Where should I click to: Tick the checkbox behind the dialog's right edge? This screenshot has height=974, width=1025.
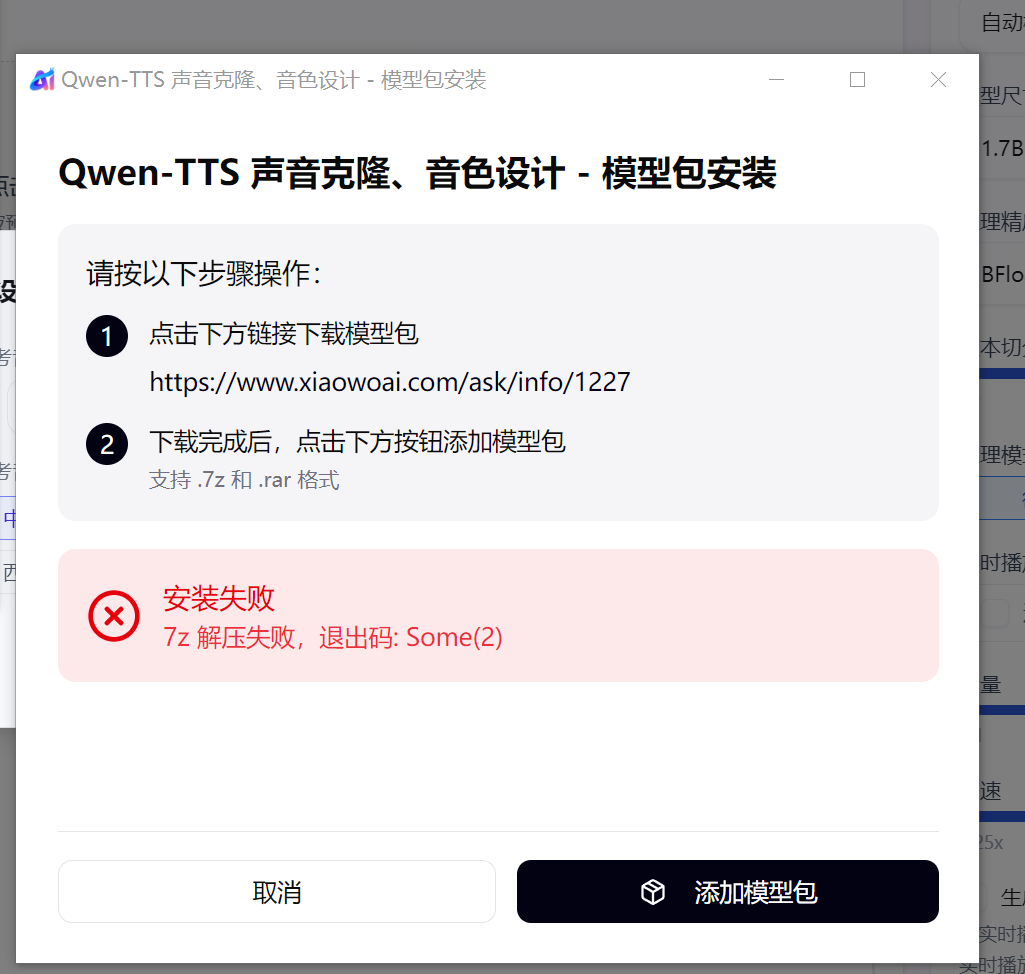[995, 614]
